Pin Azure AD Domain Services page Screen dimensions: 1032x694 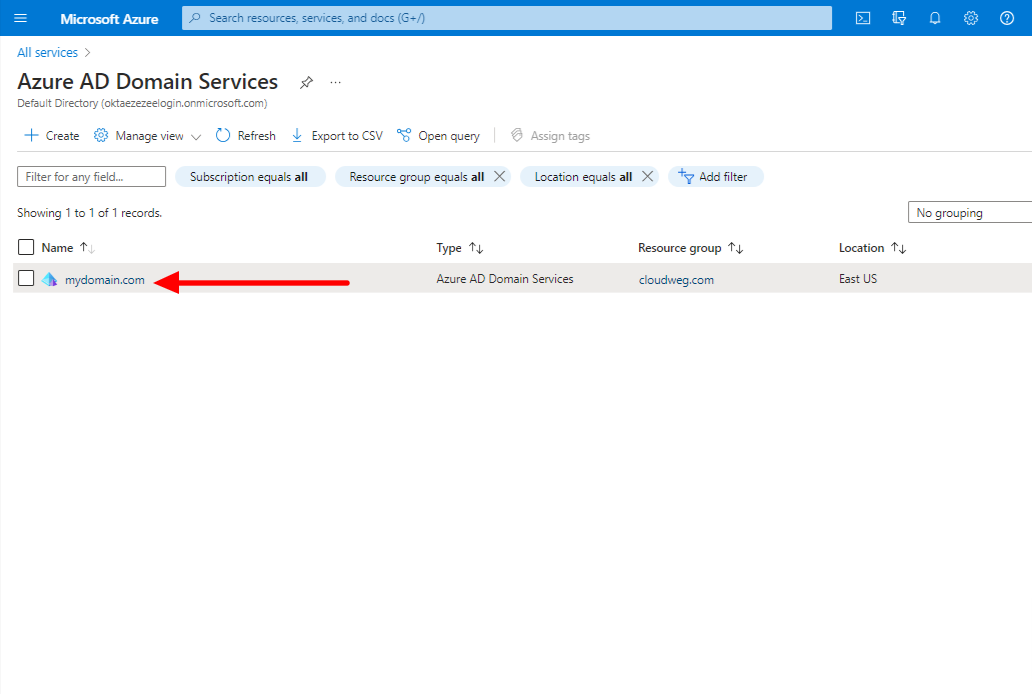(306, 82)
